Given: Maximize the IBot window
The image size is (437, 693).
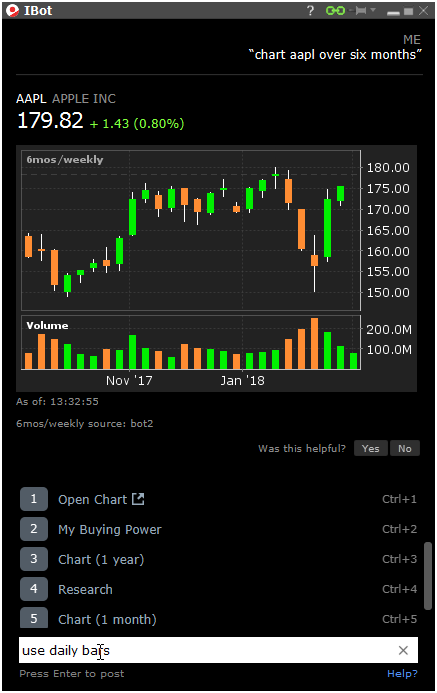Looking at the screenshot, I should 408,11.
